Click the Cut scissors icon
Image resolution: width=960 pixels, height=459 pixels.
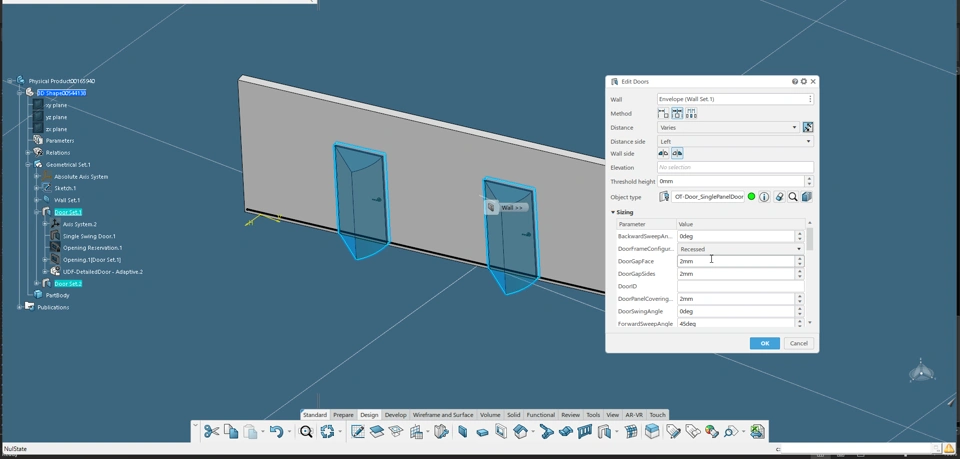[x=212, y=432]
